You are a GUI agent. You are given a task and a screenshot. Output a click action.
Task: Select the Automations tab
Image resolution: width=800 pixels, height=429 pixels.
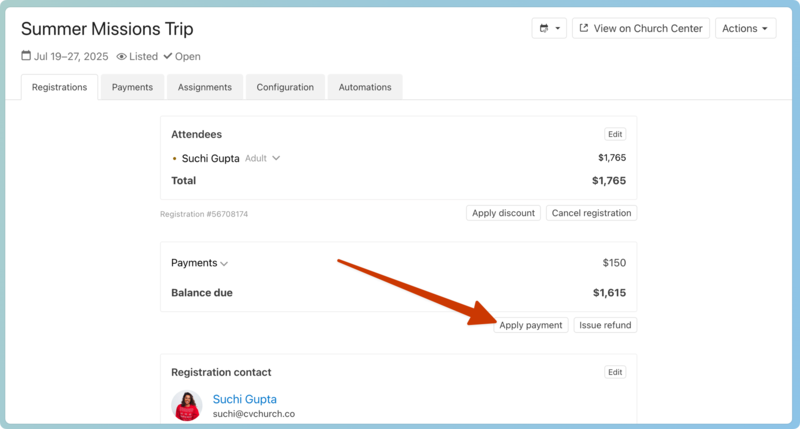click(365, 87)
